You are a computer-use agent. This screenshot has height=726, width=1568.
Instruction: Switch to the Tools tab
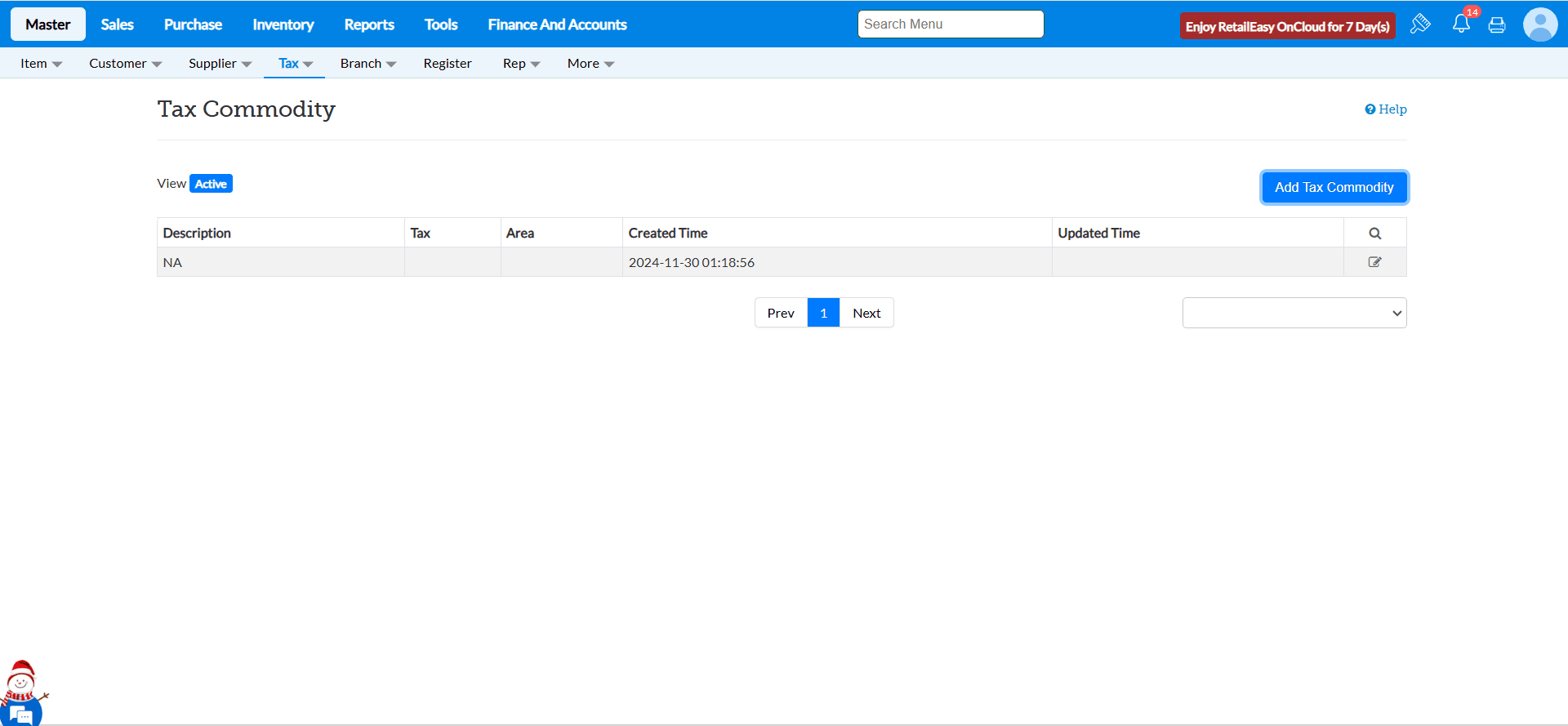(441, 24)
